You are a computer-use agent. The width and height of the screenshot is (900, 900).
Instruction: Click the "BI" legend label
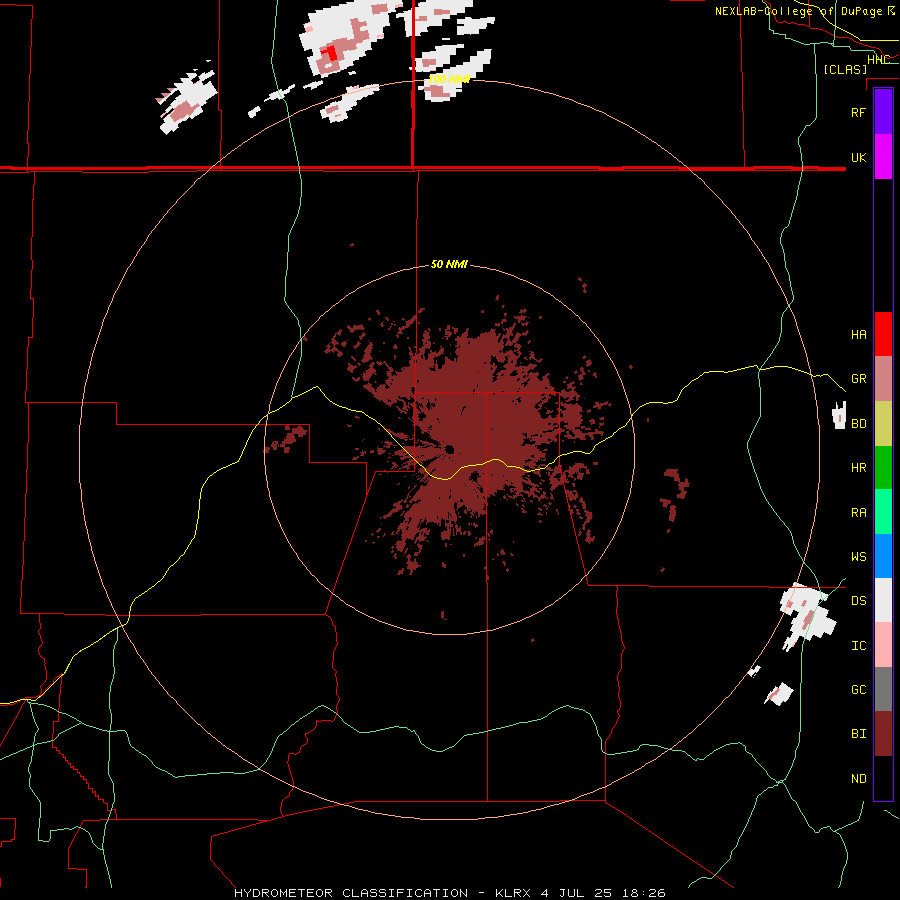[858, 734]
